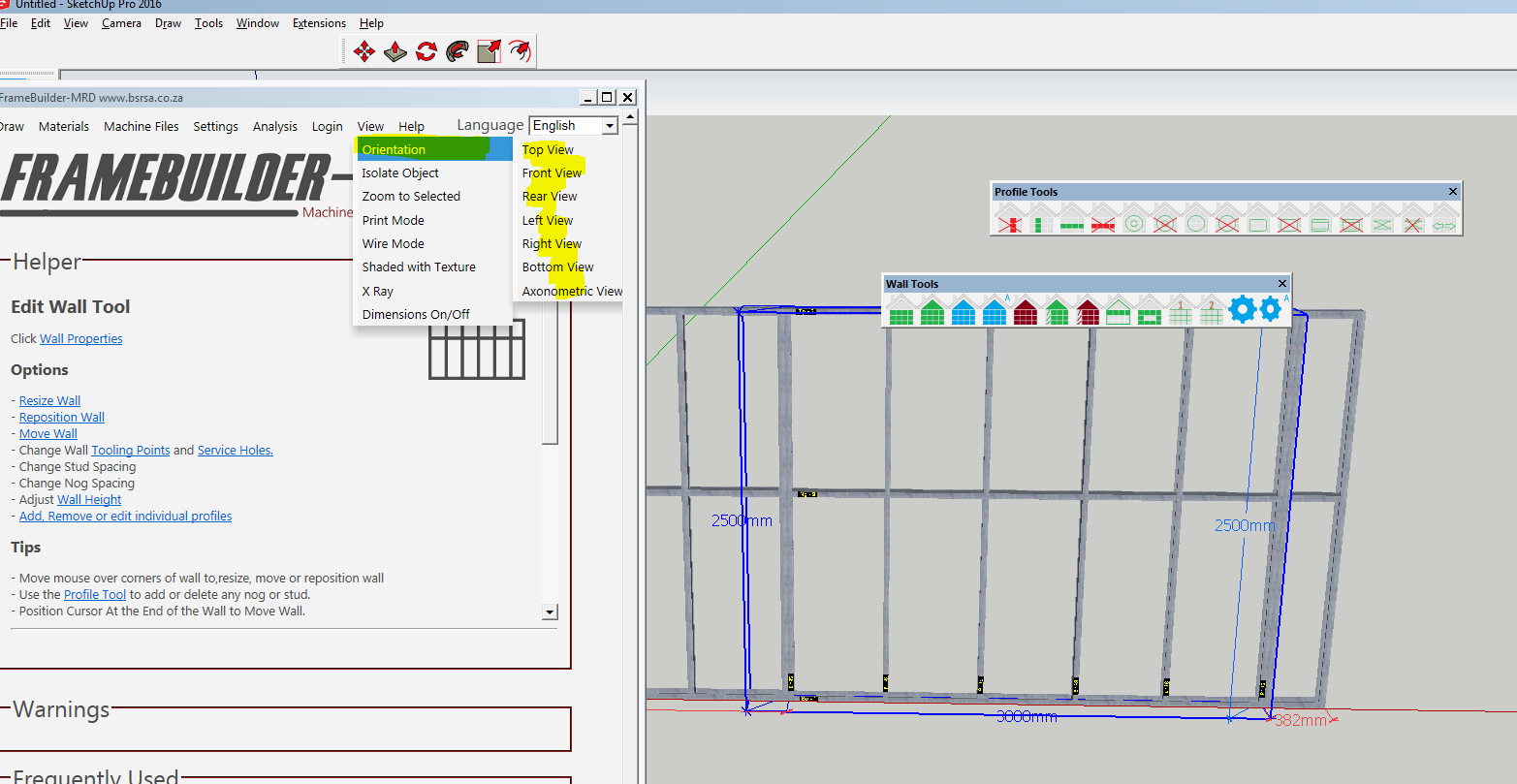This screenshot has width=1517, height=784.
Task: Click green vertical stud icon in Profile Tools
Action: pyautogui.click(x=1041, y=219)
